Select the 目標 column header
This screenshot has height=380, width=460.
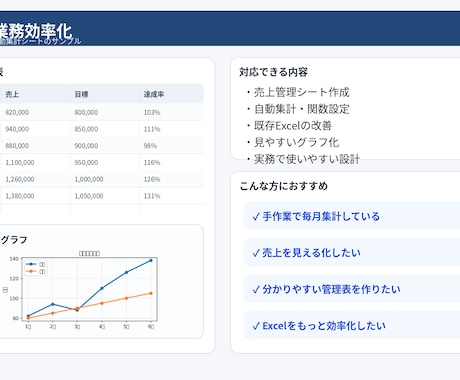click(x=81, y=94)
